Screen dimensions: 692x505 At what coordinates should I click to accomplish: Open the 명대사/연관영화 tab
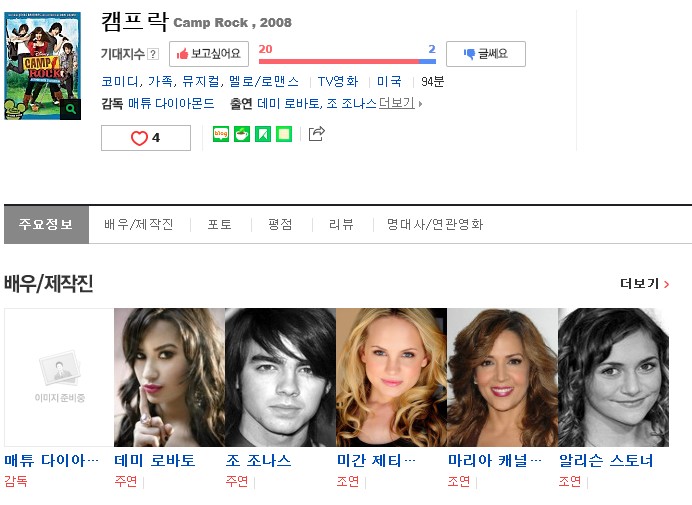[435, 224]
